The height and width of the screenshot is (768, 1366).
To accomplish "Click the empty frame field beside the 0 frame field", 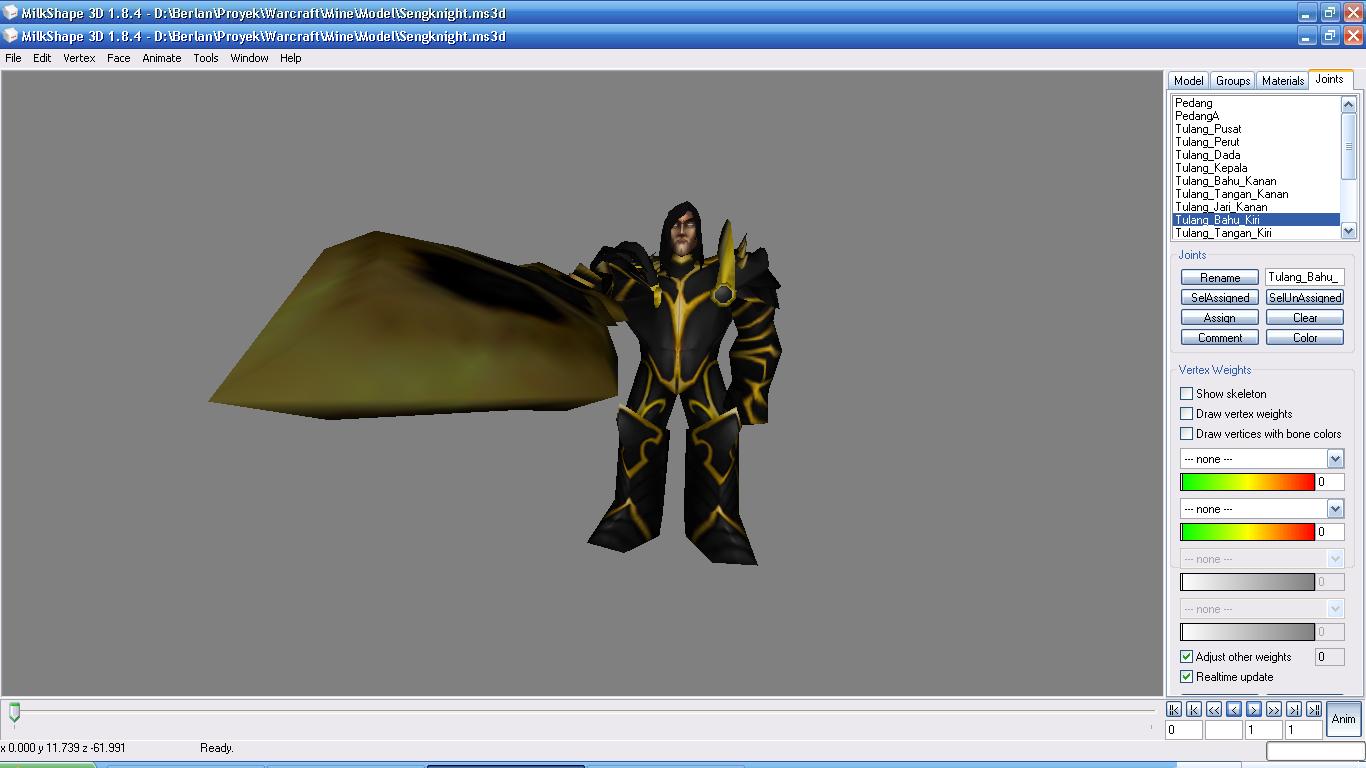I will tap(1223, 730).
